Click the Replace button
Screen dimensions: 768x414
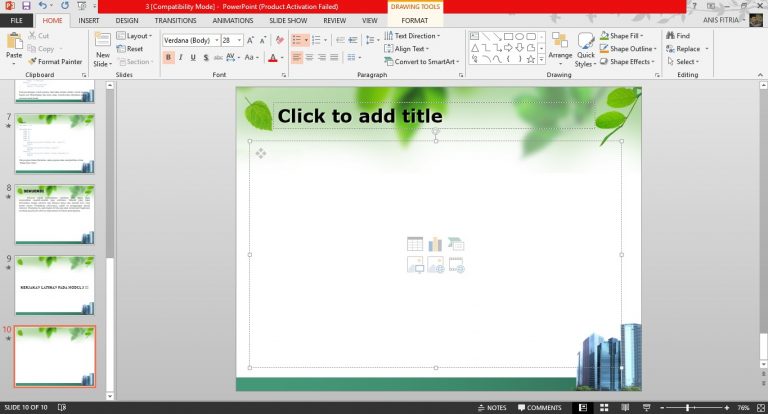click(683, 49)
